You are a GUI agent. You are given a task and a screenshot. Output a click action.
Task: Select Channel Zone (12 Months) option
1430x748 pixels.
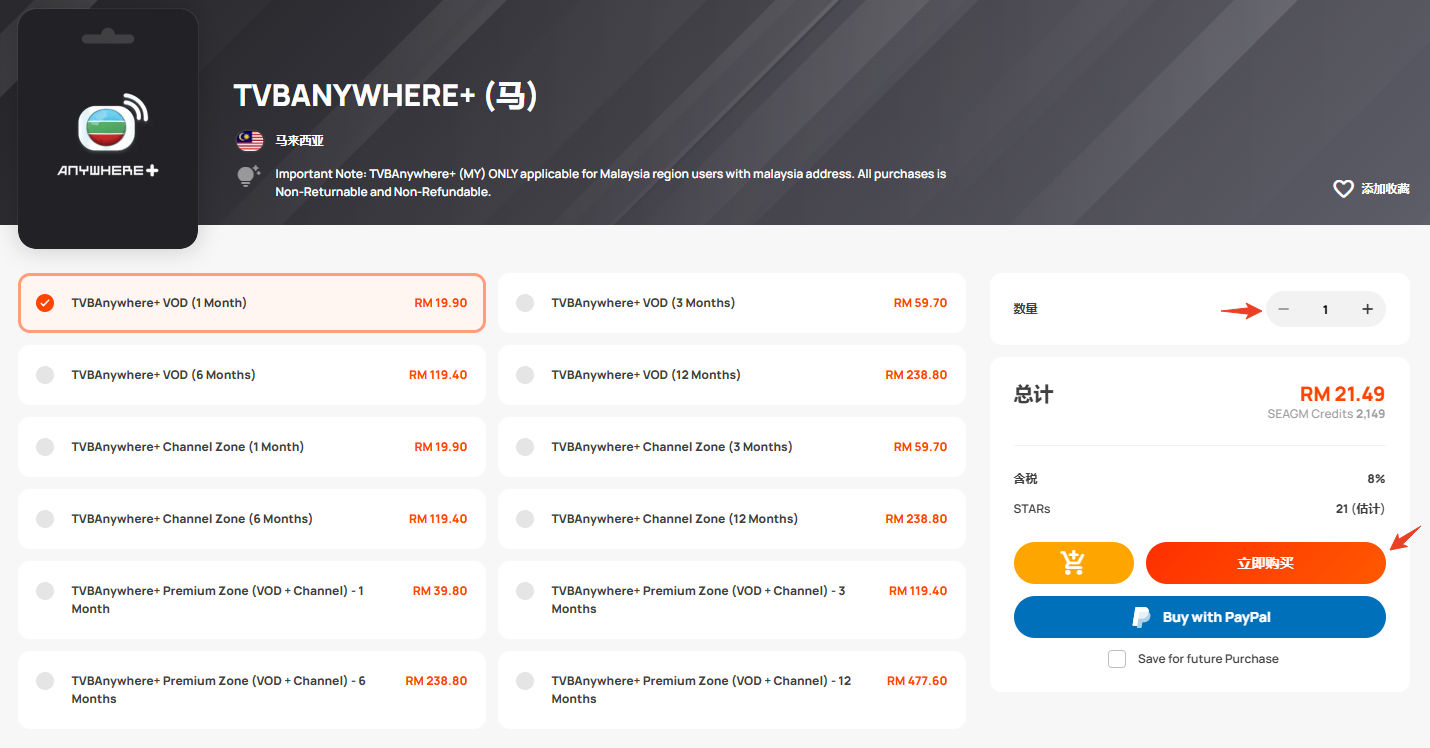tap(732, 519)
